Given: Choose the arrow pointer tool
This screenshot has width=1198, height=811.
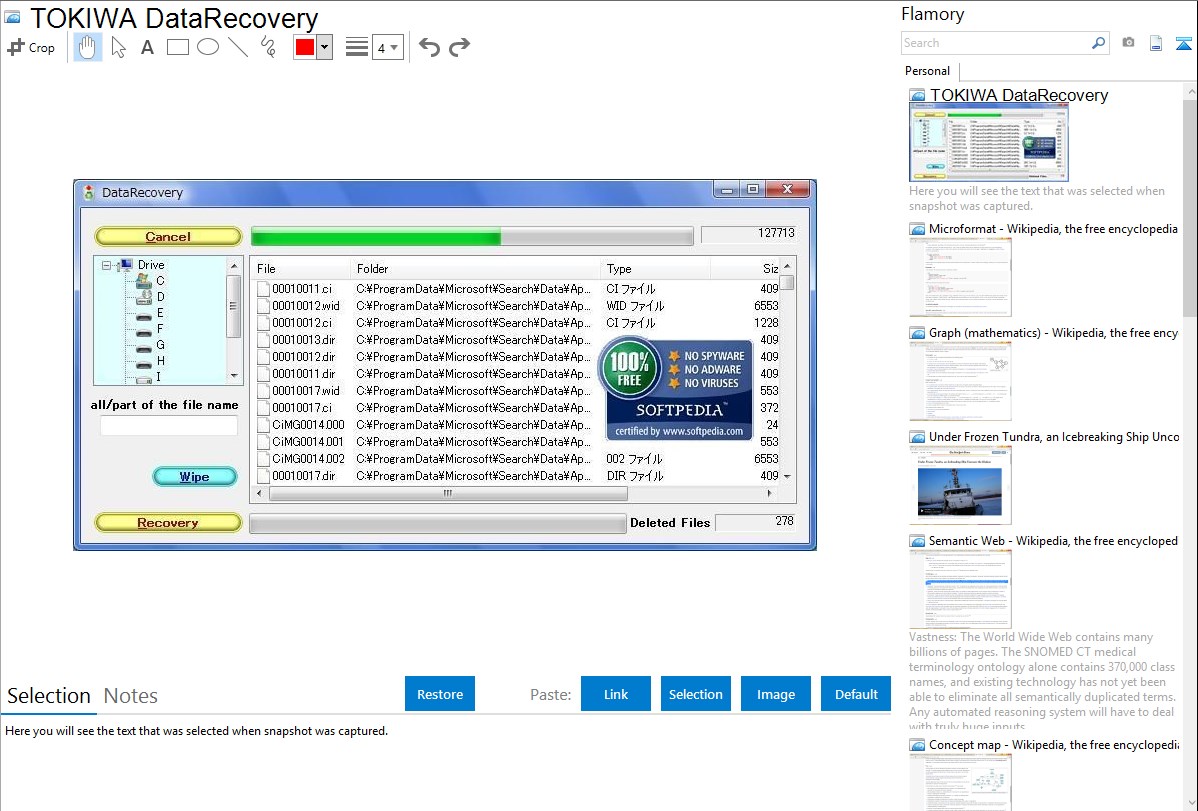Looking at the screenshot, I should click(118, 47).
